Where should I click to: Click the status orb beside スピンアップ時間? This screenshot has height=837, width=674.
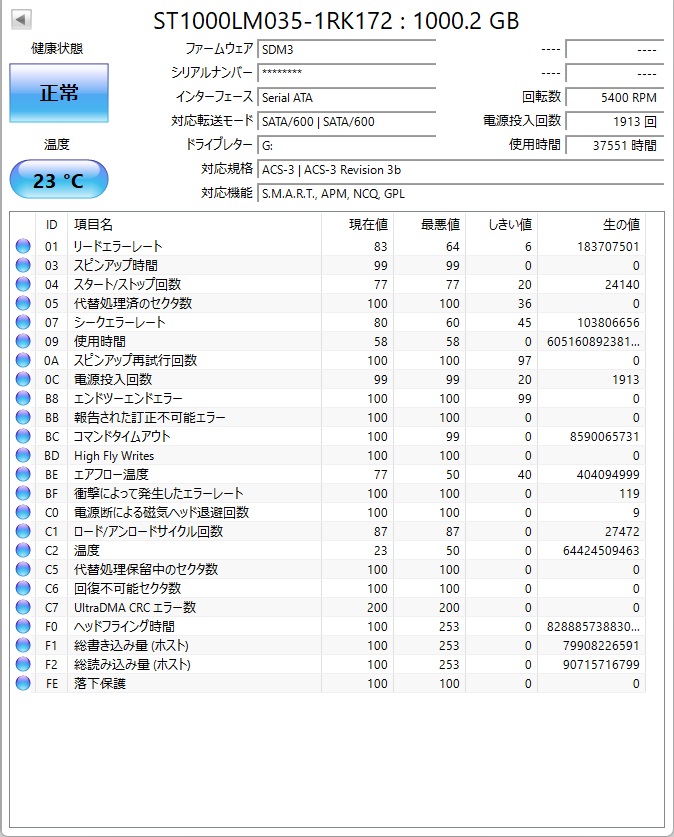[x=23, y=265]
